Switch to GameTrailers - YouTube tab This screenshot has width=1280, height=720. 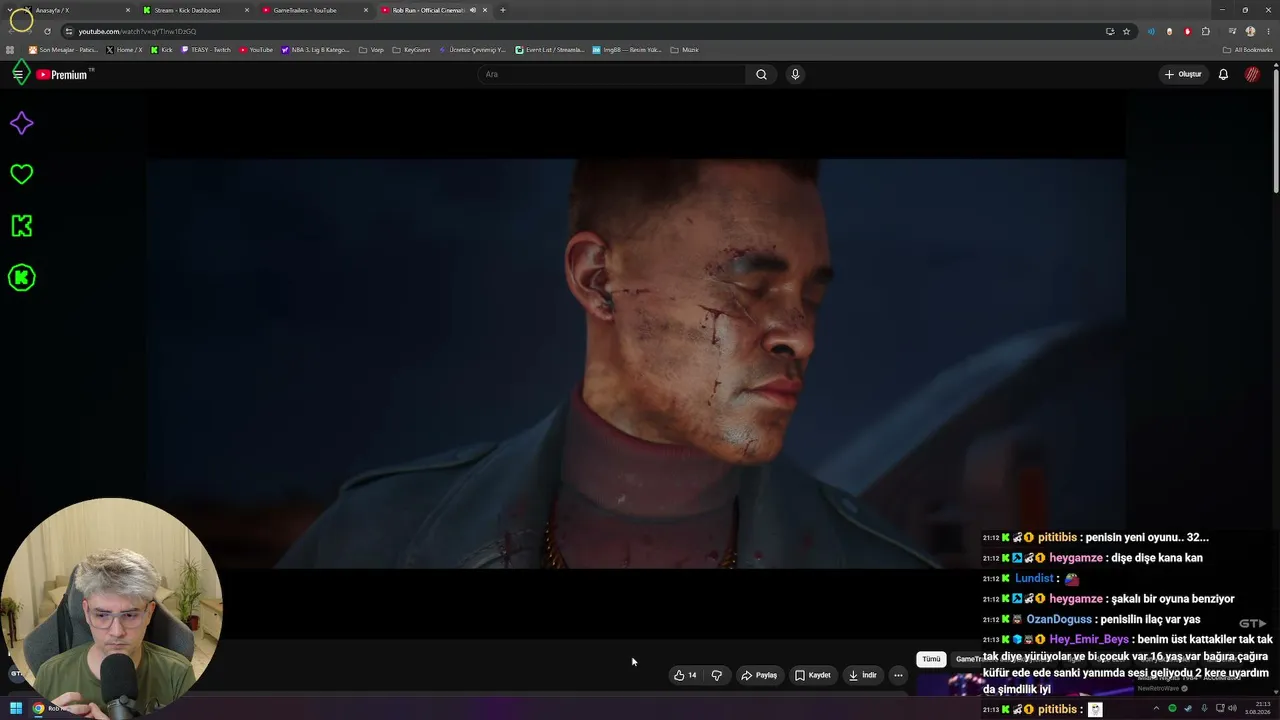(x=314, y=10)
